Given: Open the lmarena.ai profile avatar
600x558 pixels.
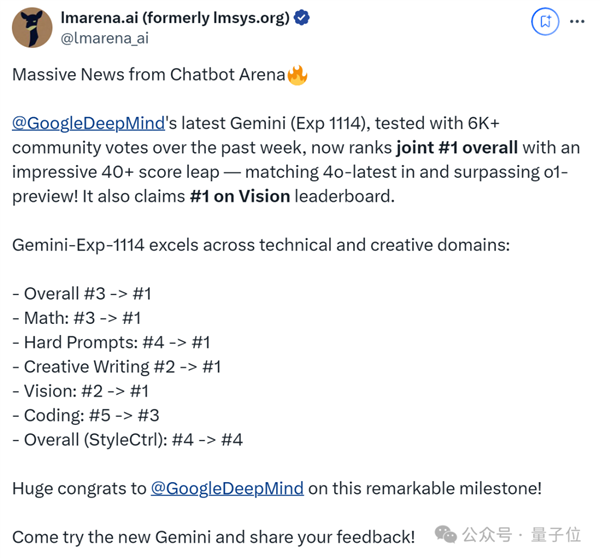Looking at the screenshot, I should click(32, 28).
